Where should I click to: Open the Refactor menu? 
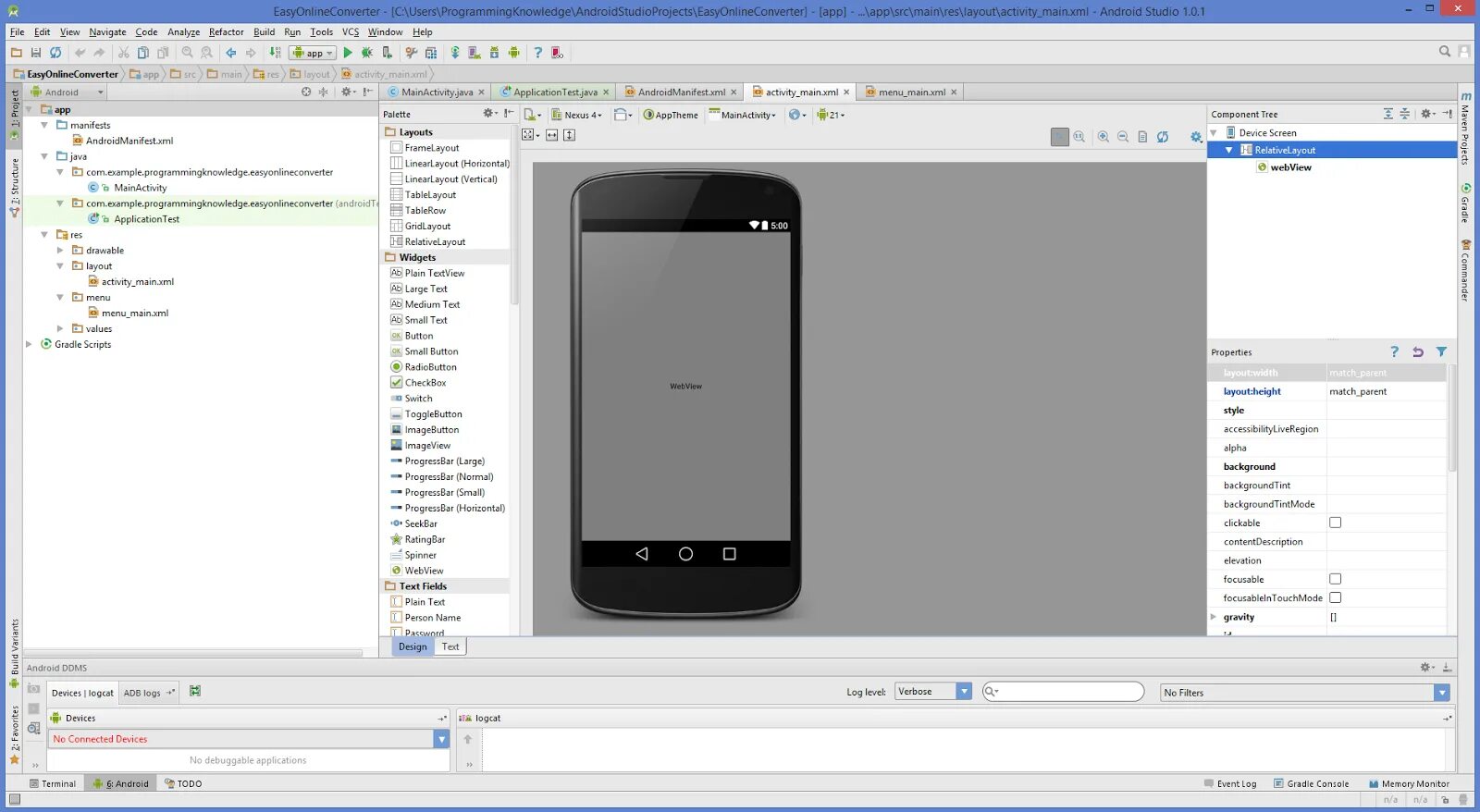tap(226, 31)
